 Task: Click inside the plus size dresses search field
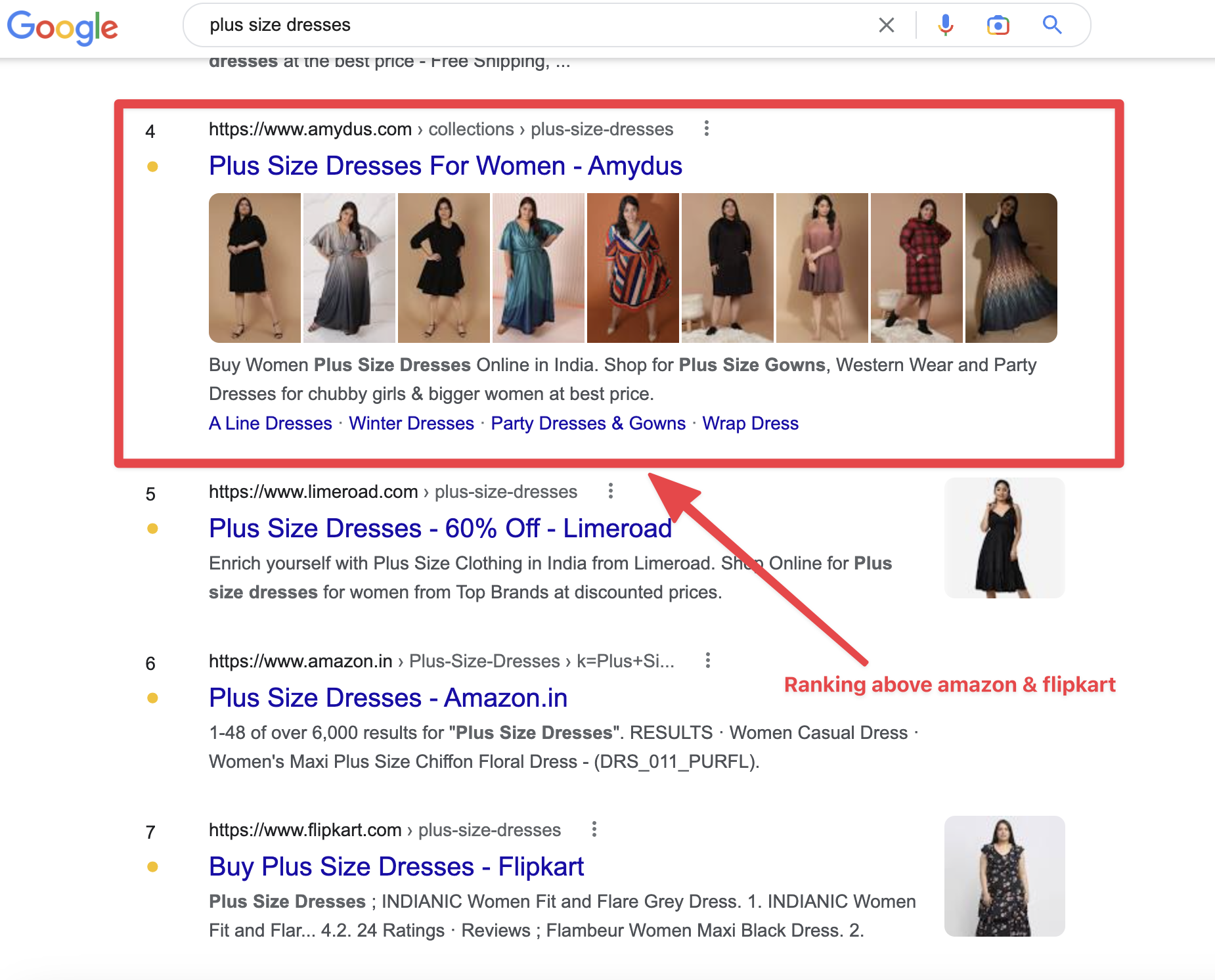coord(525,26)
